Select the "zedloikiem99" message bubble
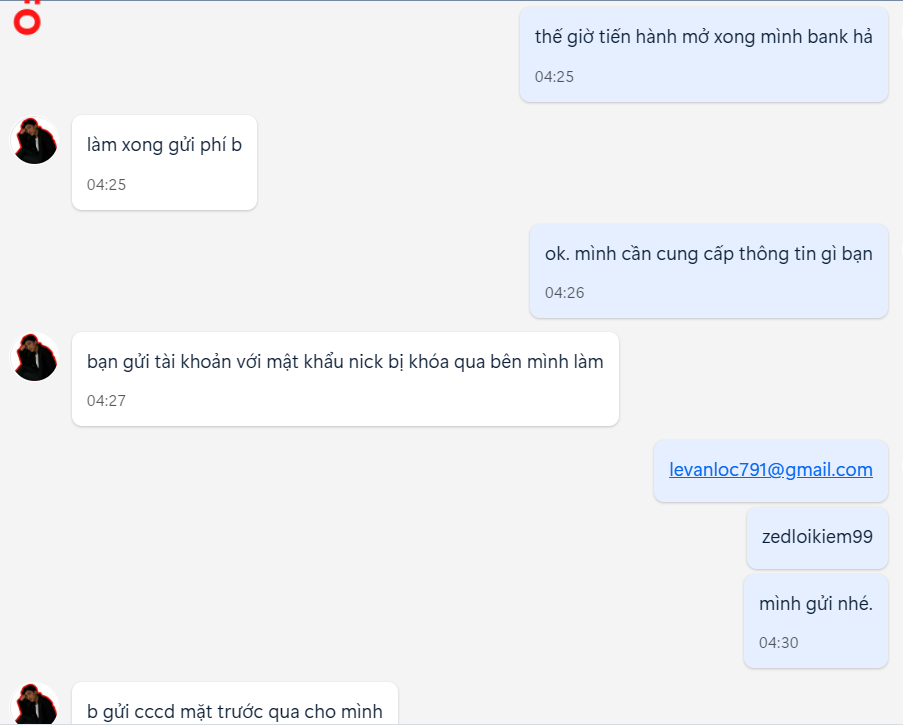 click(817, 537)
